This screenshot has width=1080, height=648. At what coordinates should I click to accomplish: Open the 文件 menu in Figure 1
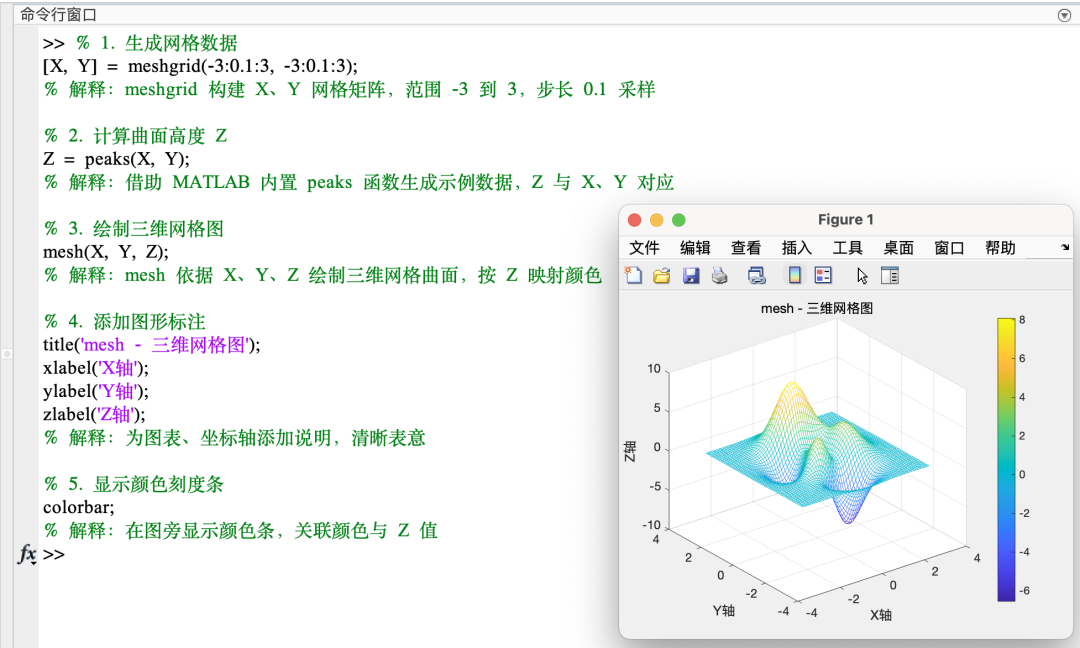click(x=644, y=248)
